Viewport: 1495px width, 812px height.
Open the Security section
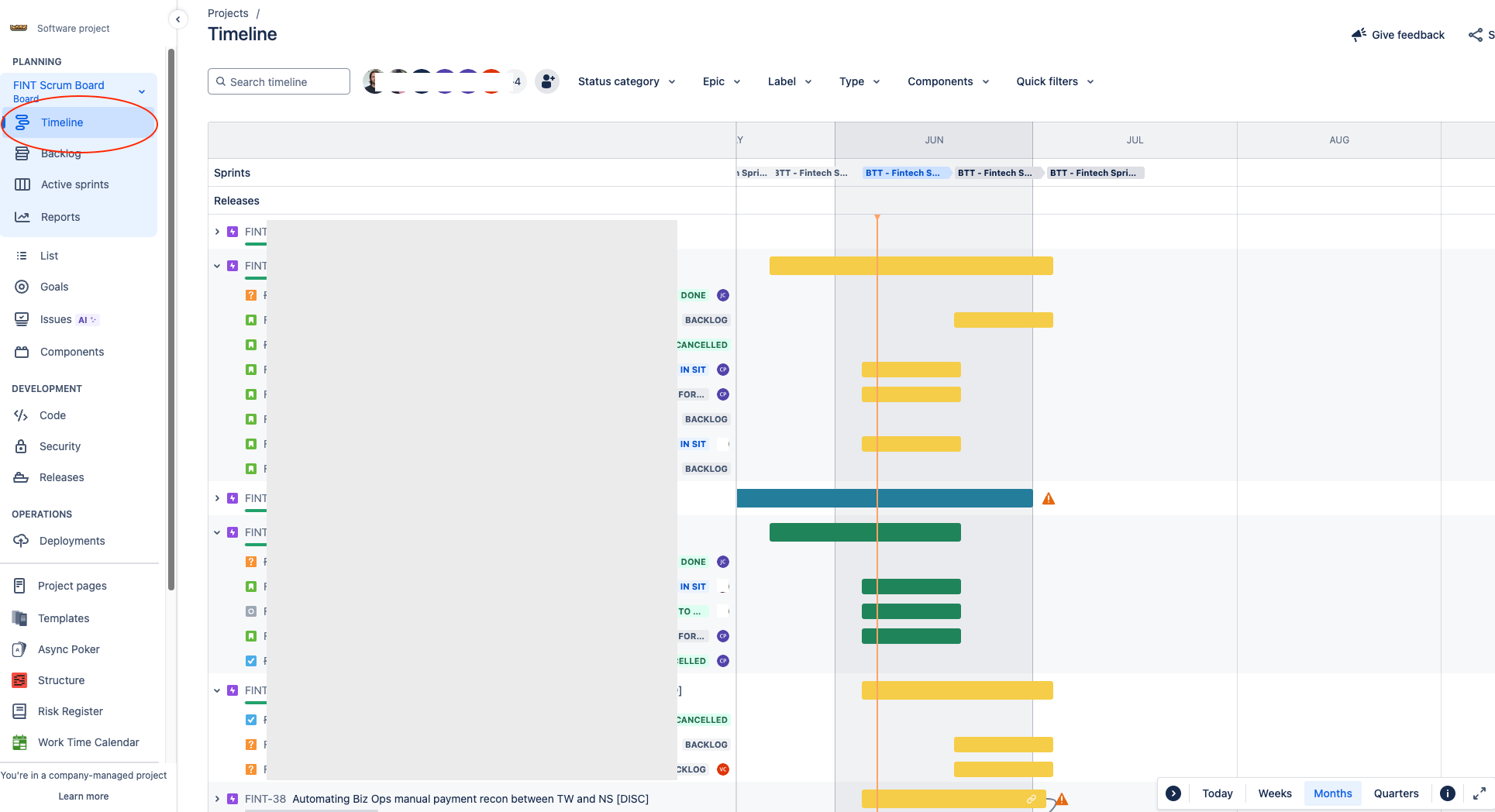tap(60, 446)
